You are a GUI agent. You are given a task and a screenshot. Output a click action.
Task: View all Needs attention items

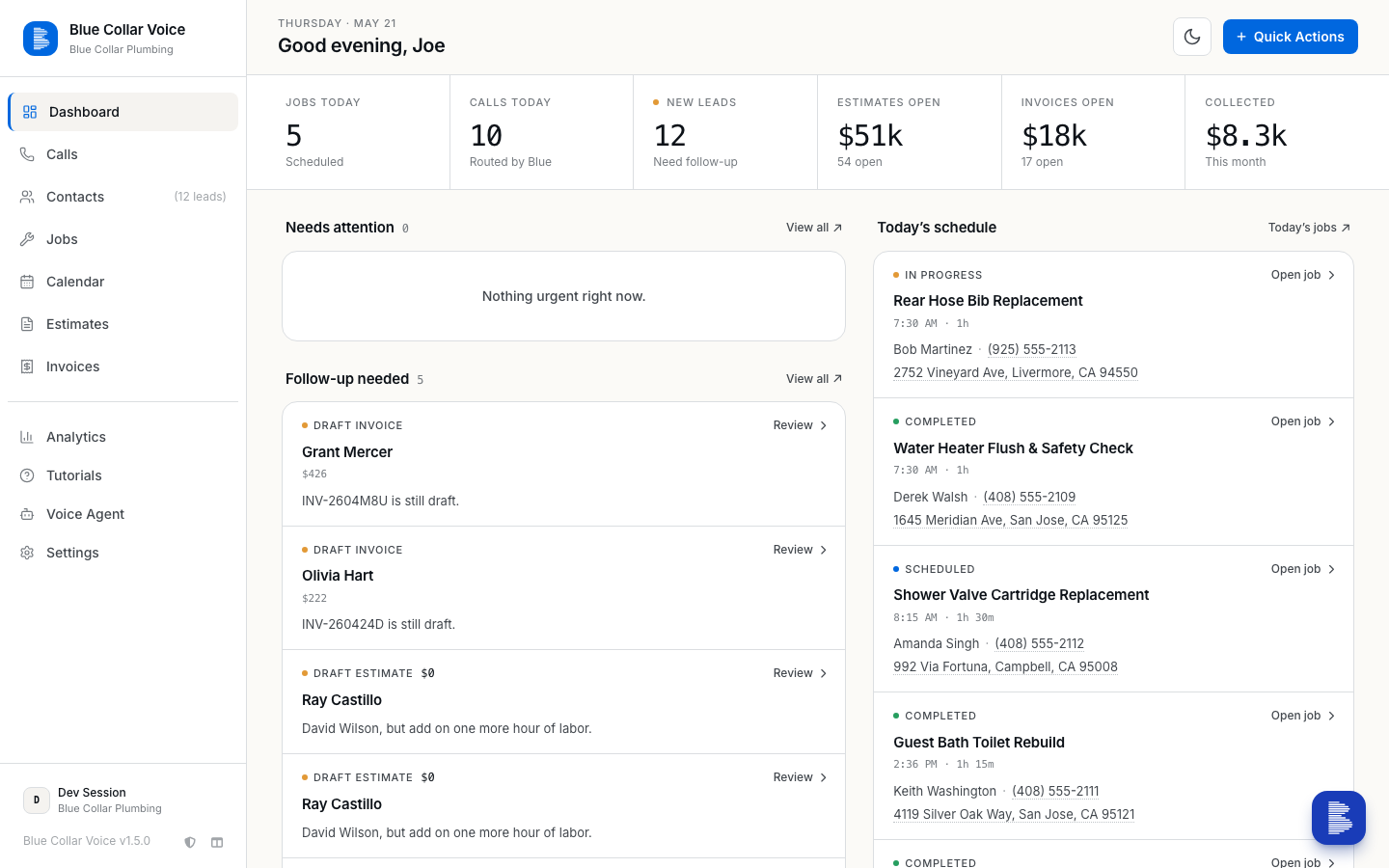[814, 228]
